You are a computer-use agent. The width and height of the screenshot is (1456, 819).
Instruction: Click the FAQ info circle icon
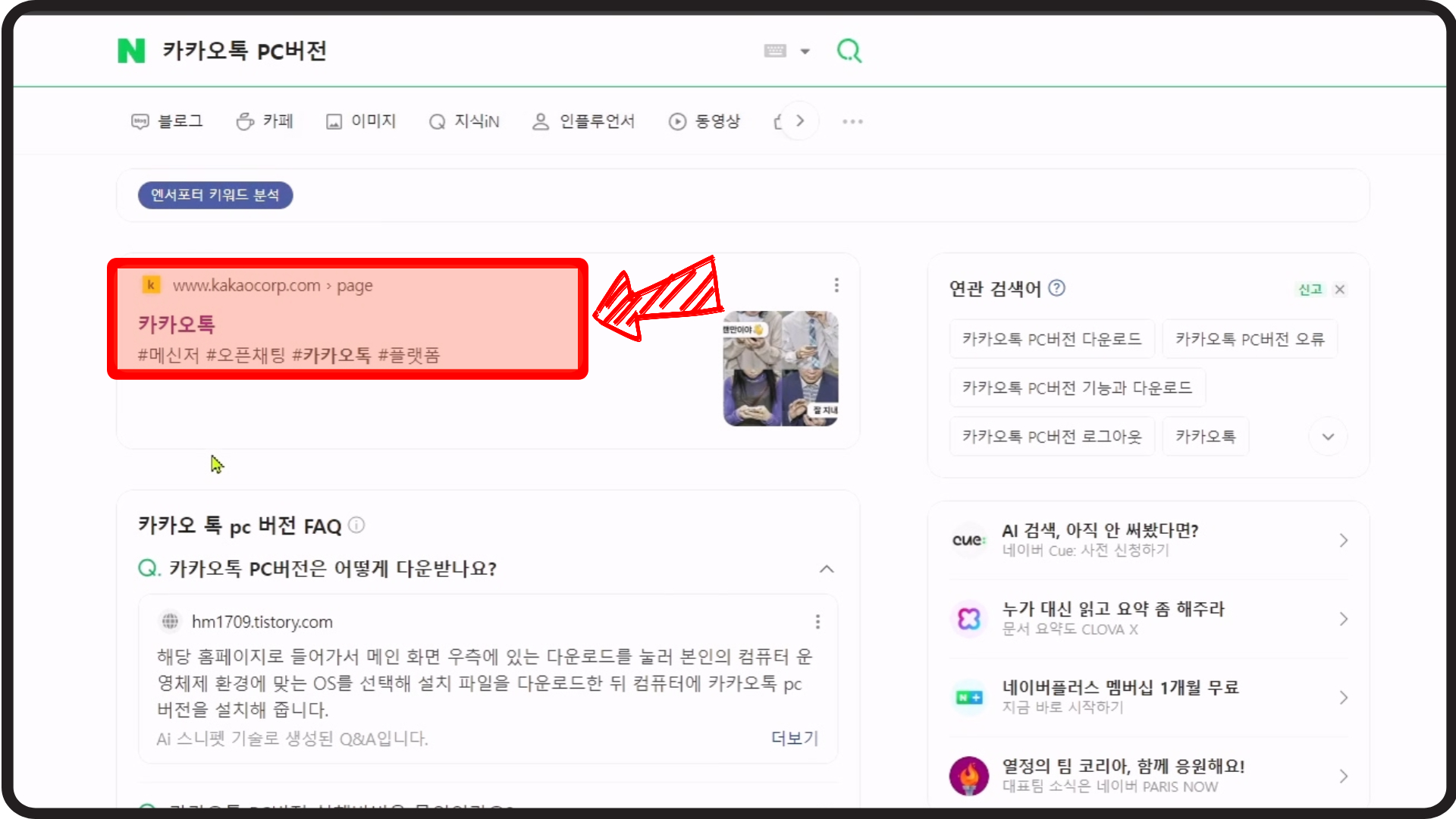tap(356, 526)
